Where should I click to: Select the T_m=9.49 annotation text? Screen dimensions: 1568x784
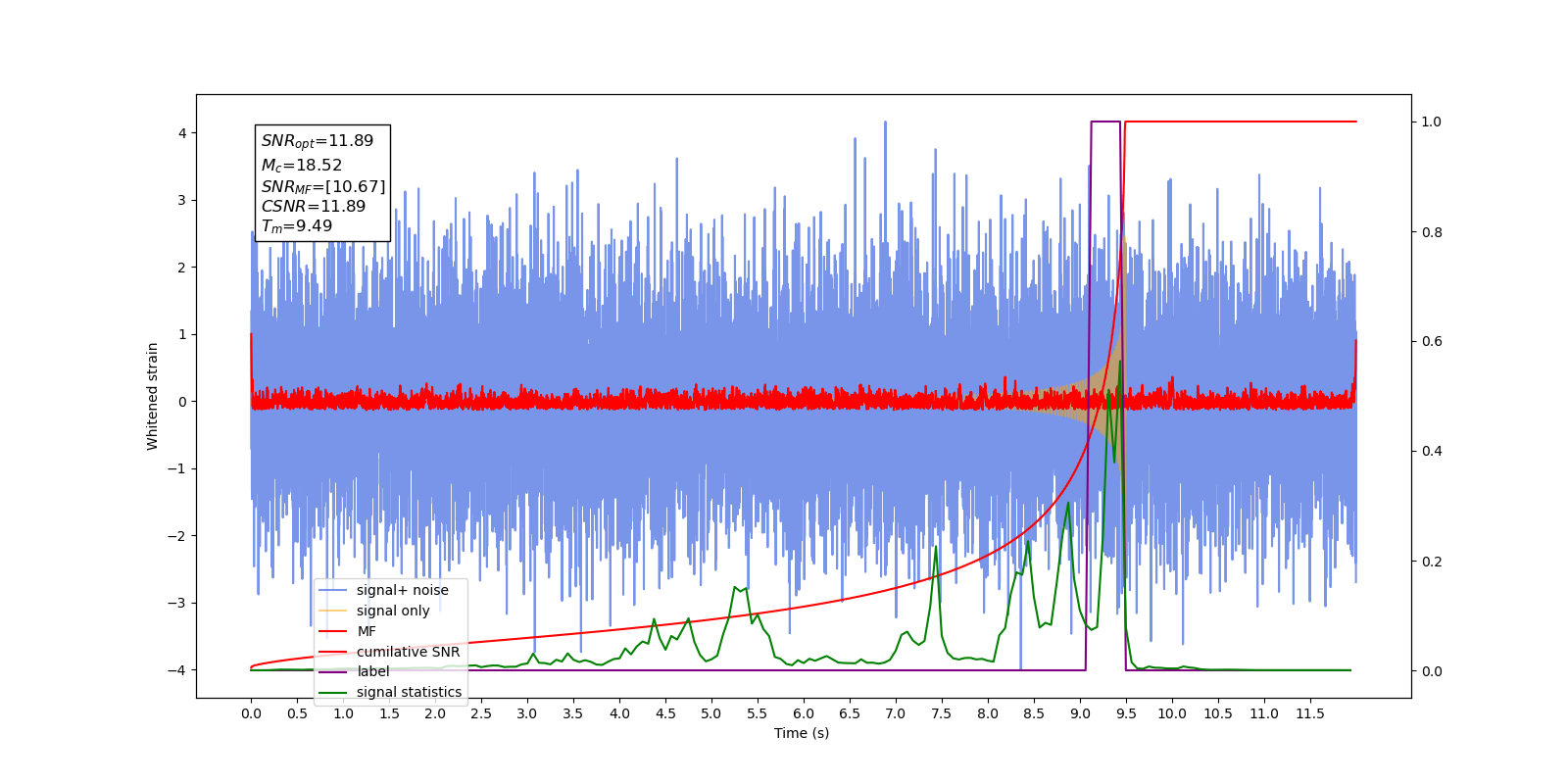(x=297, y=226)
